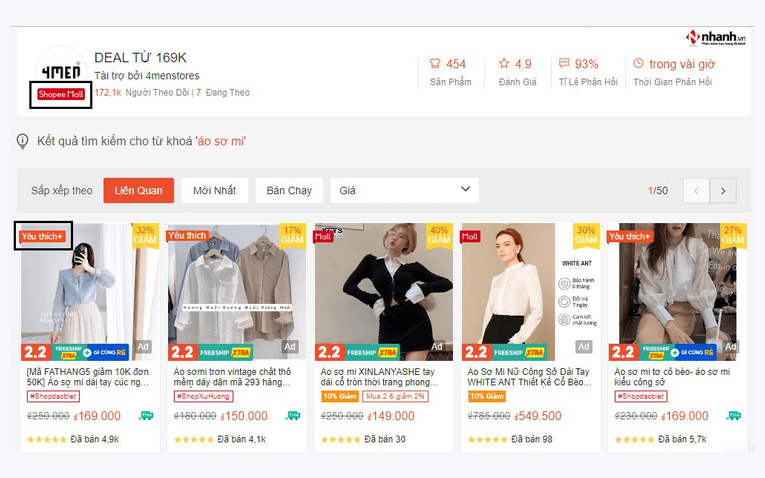The image size is (765, 478).
Task: Sort by Bán Chạy
Action: click(289, 191)
